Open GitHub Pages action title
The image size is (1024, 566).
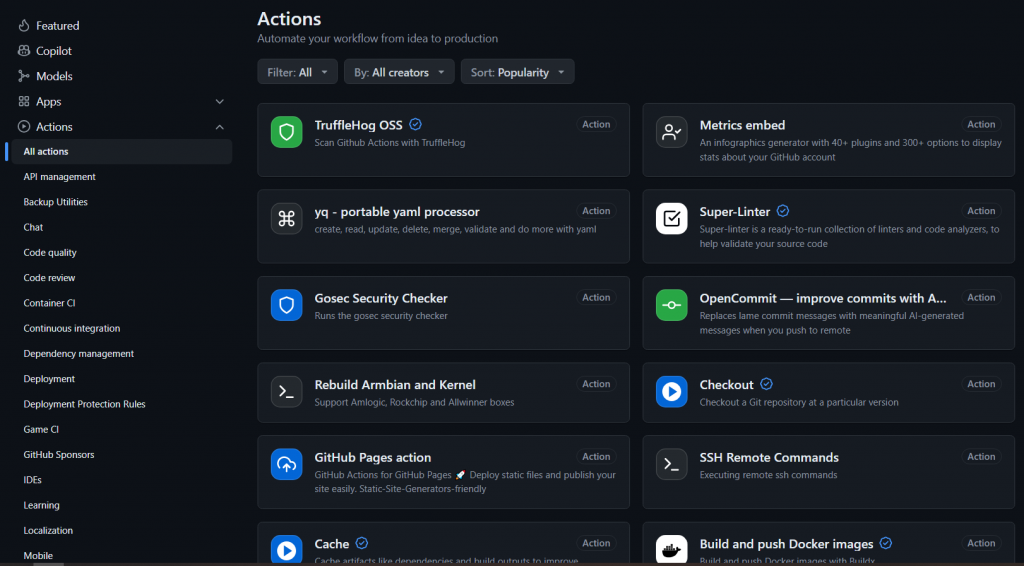pyautogui.click(x=373, y=458)
